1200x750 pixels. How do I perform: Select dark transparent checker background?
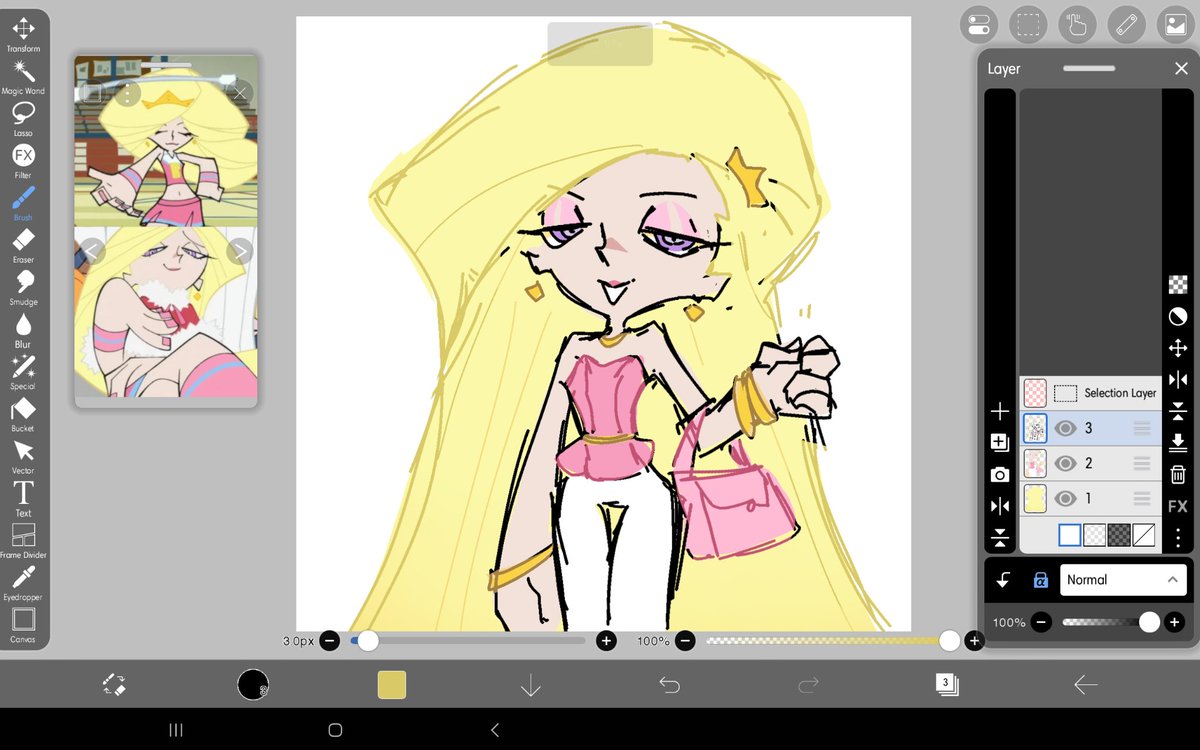coord(1119,535)
